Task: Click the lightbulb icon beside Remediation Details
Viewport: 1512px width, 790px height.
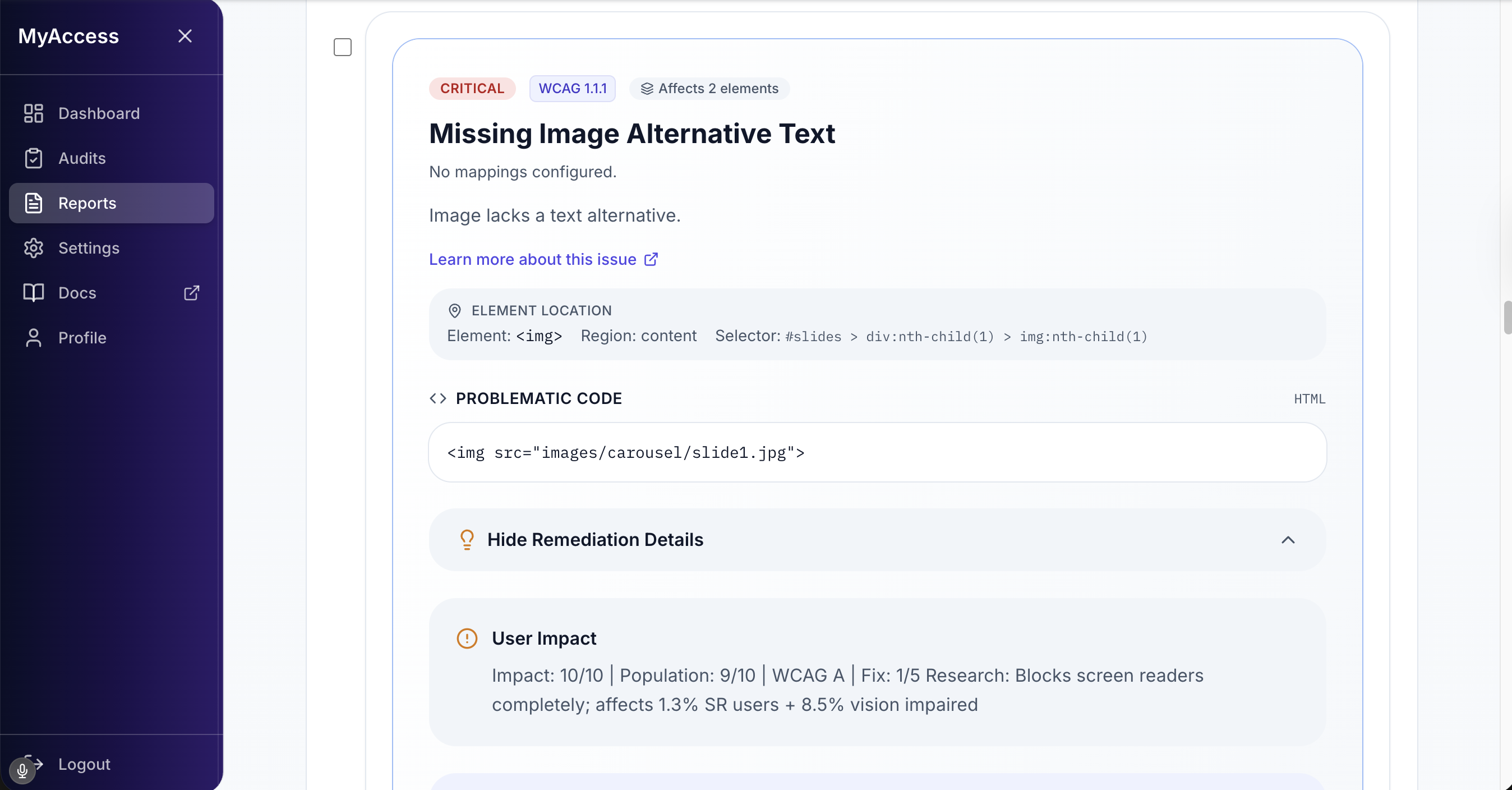Action: 467,539
